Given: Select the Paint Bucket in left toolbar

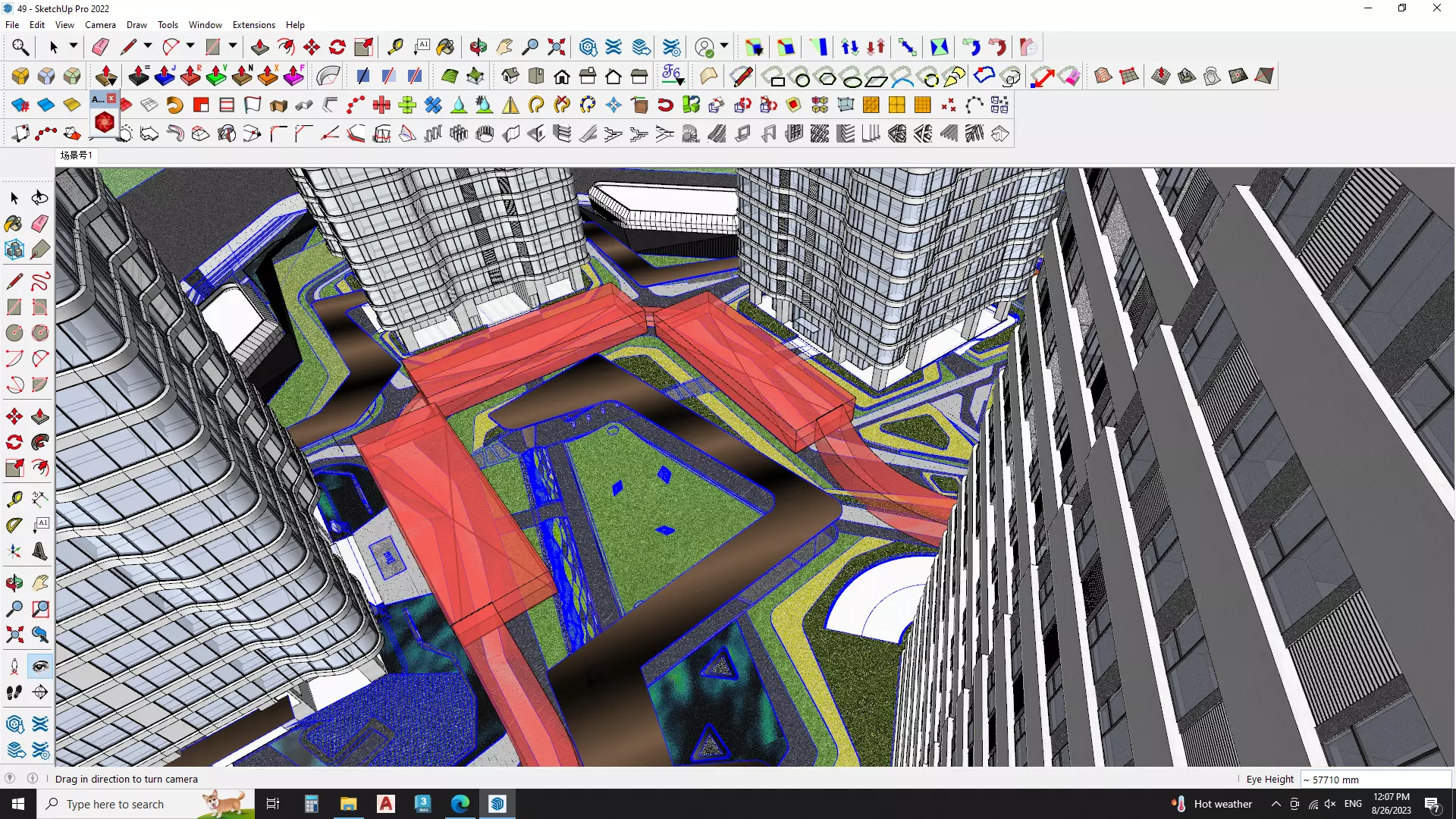Looking at the screenshot, I should (x=14, y=223).
